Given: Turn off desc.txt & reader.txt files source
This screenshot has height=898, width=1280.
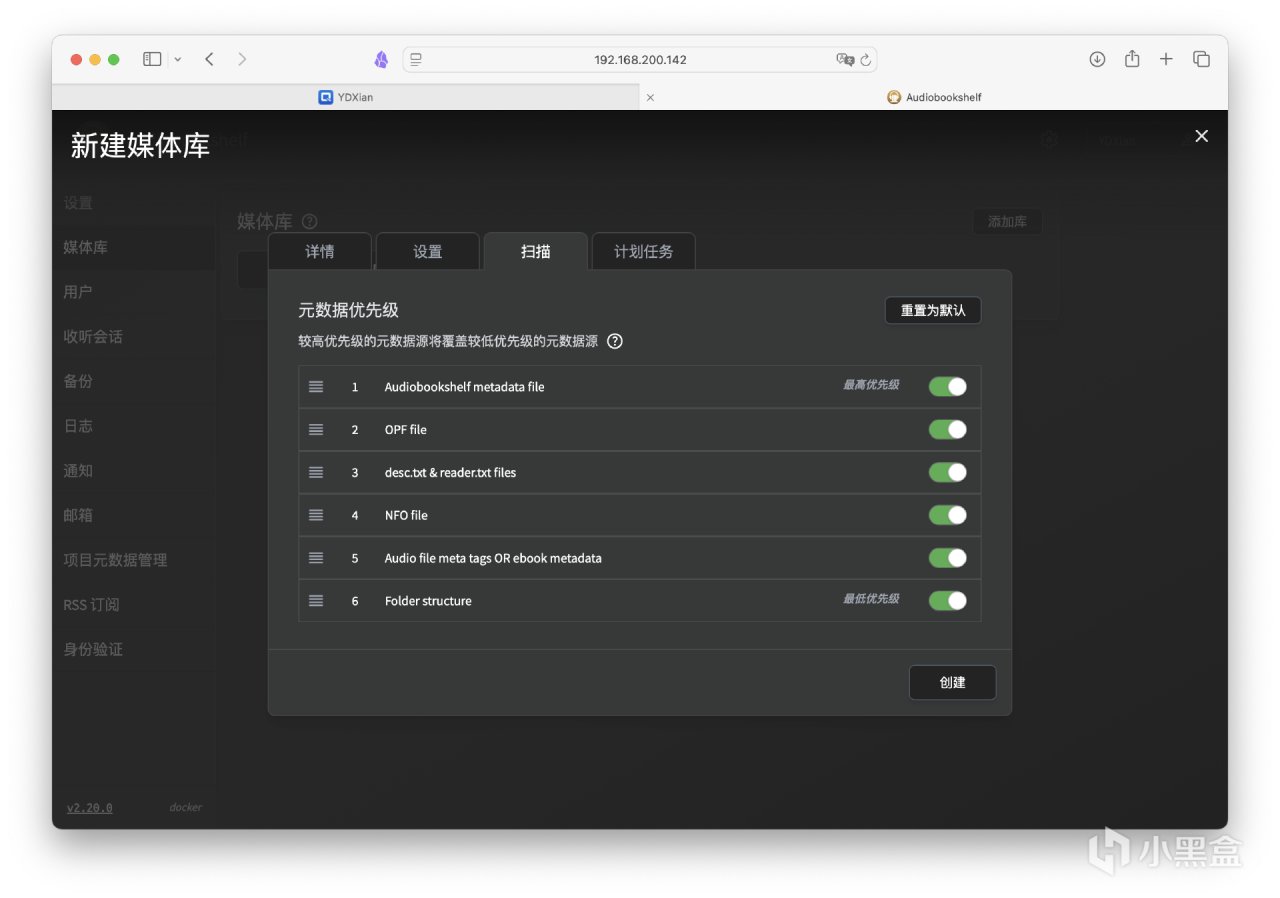Looking at the screenshot, I should pyautogui.click(x=948, y=473).
